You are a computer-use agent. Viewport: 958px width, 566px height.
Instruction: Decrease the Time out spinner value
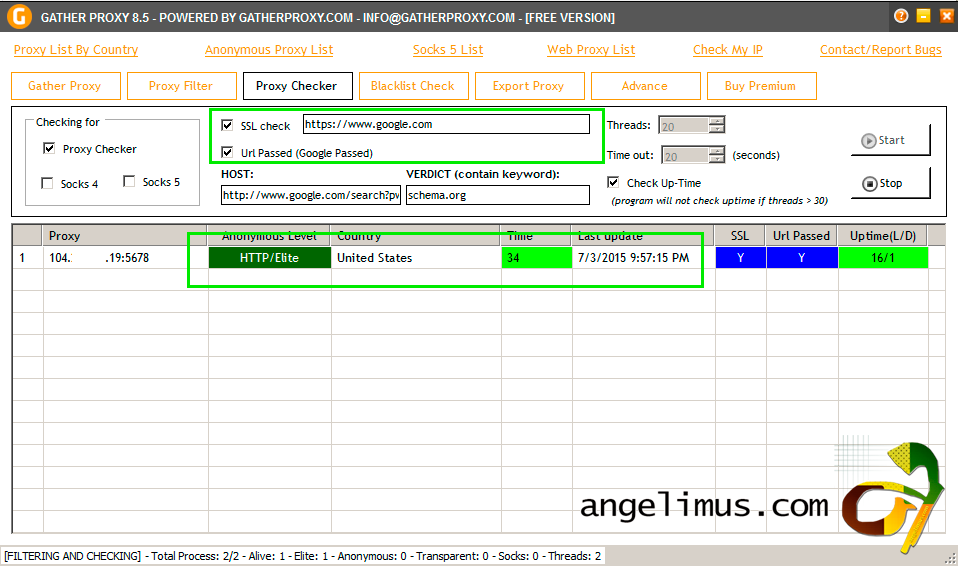tap(717, 159)
